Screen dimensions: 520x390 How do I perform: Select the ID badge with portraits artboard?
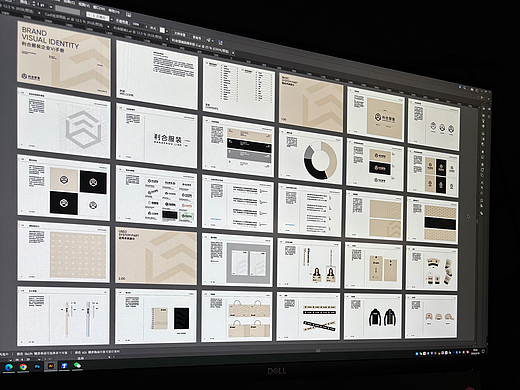(x=309, y=263)
